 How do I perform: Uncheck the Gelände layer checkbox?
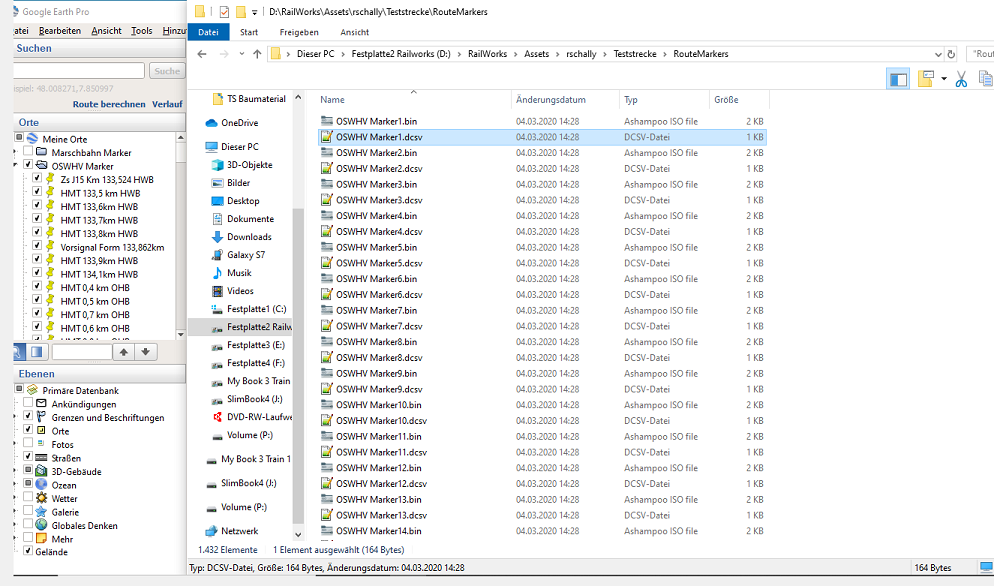28,551
